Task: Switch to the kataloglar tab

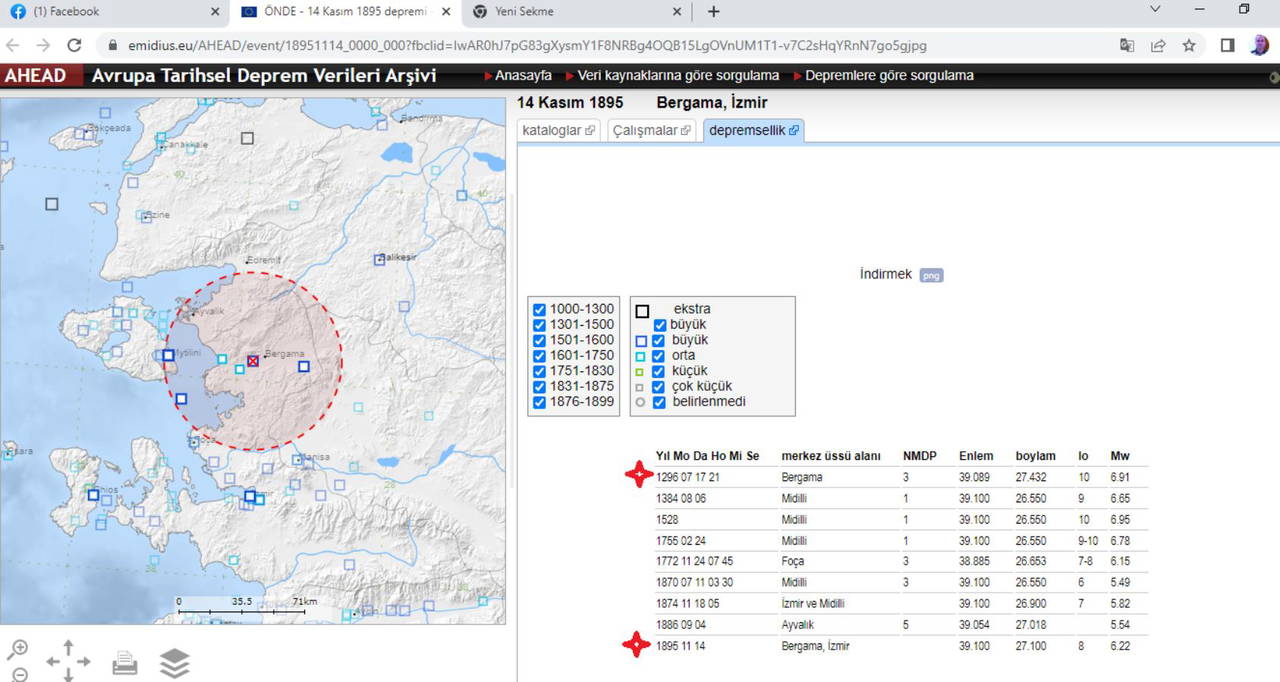Action: click(x=558, y=130)
